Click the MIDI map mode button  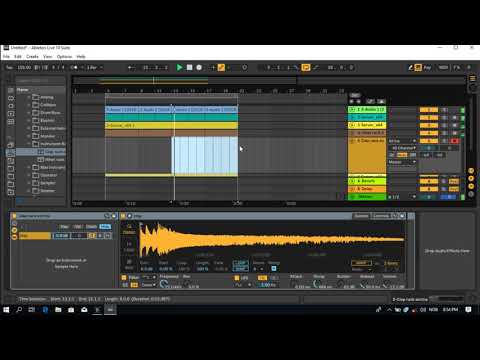(443, 68)
